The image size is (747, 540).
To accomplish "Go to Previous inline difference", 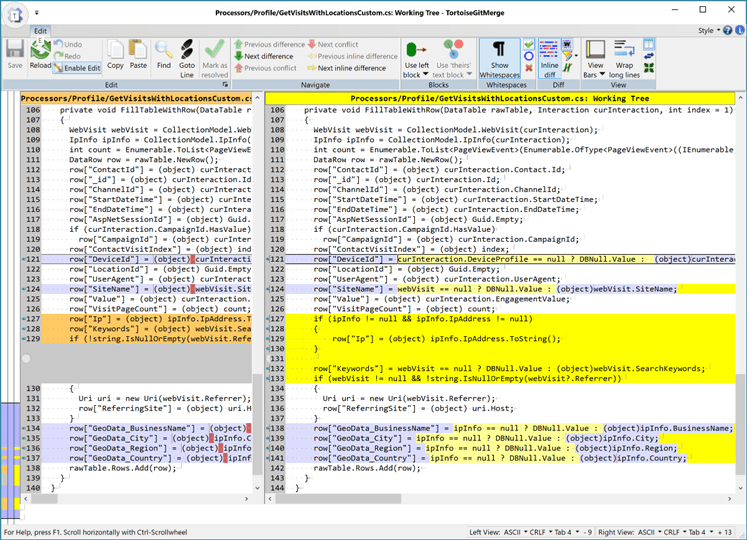I will [x=353, y=56].
